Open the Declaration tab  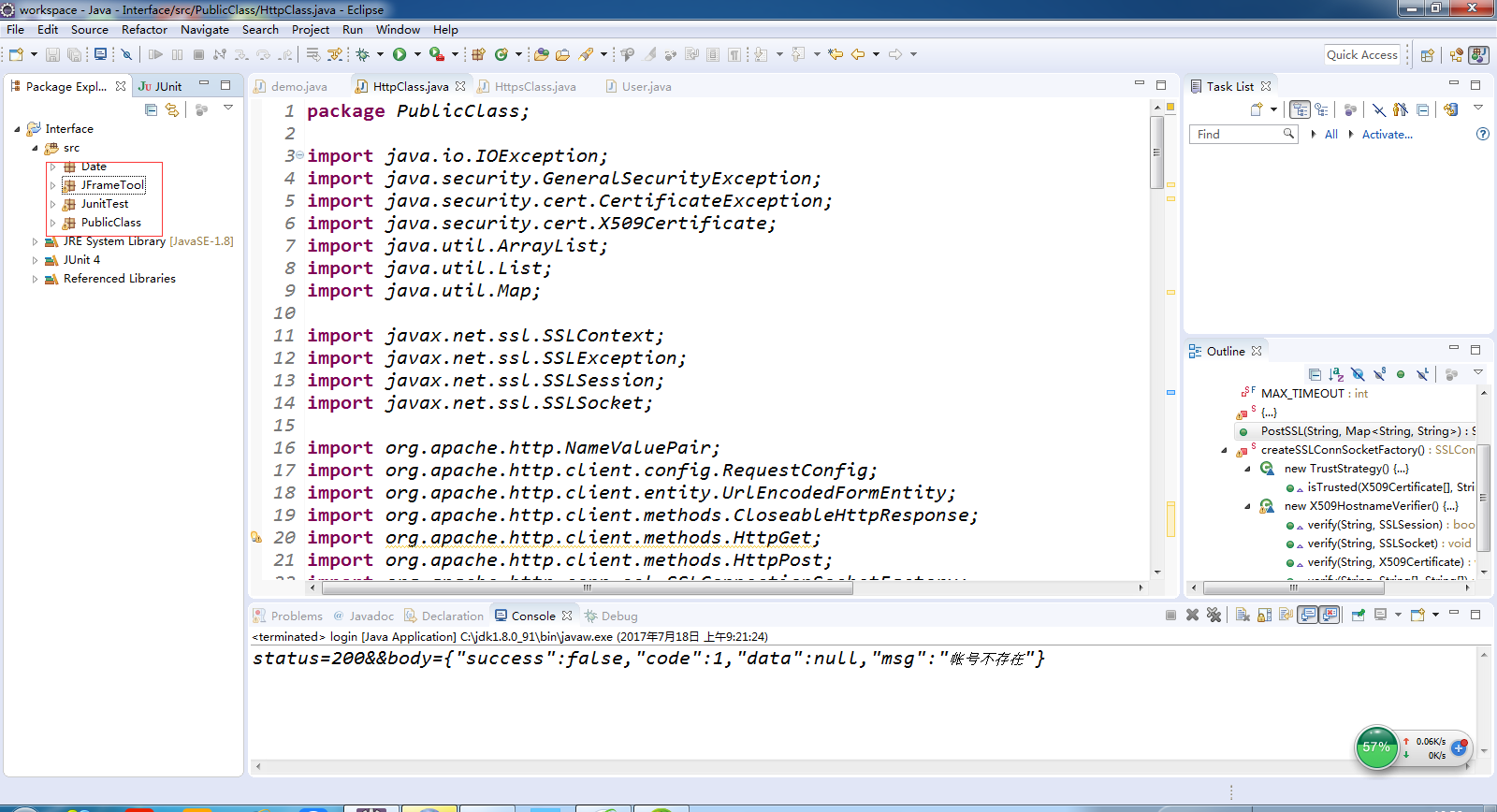coord(444,616)
